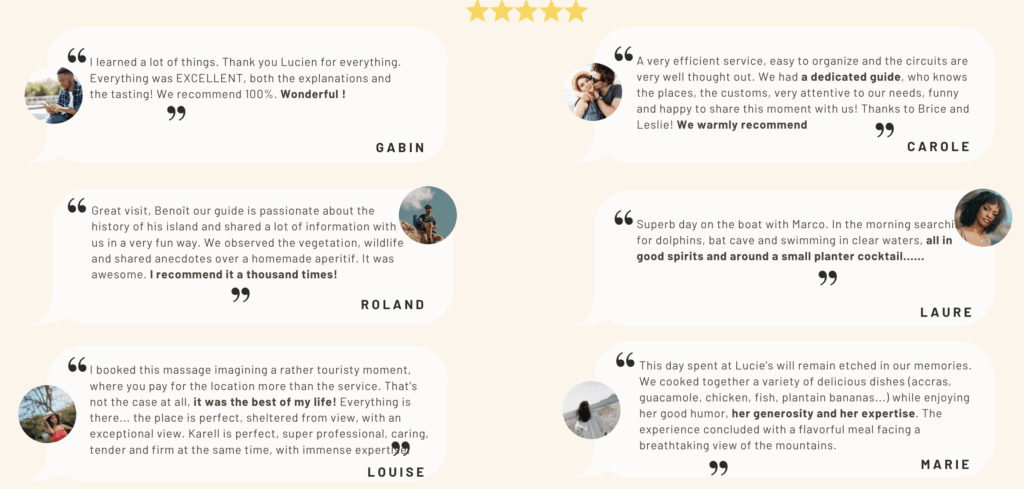Click Gabin's avatar photo
Image resolution: width=1024 pixels, height=489 pixels.
click(x=54, y=95)
